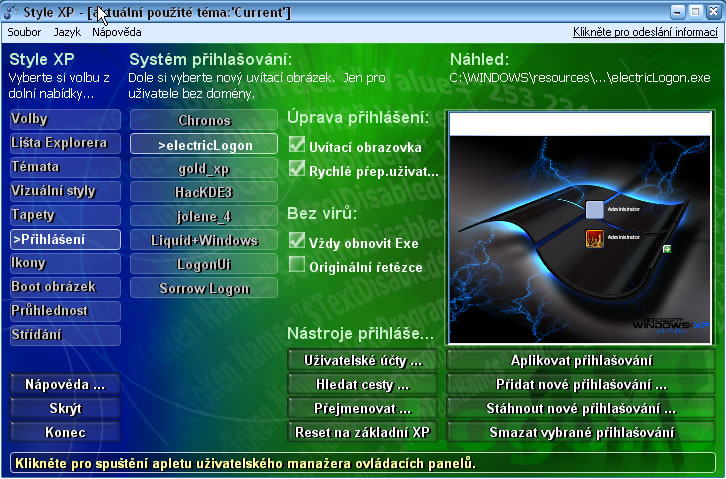Open the Soubor menu
The width and height of the screenshot is (726, 479).
point(24,32)
